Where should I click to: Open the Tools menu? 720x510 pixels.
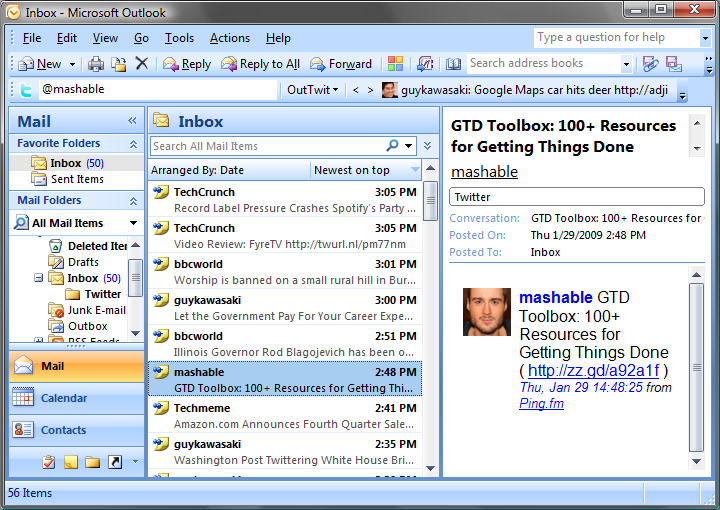[179, 38]
